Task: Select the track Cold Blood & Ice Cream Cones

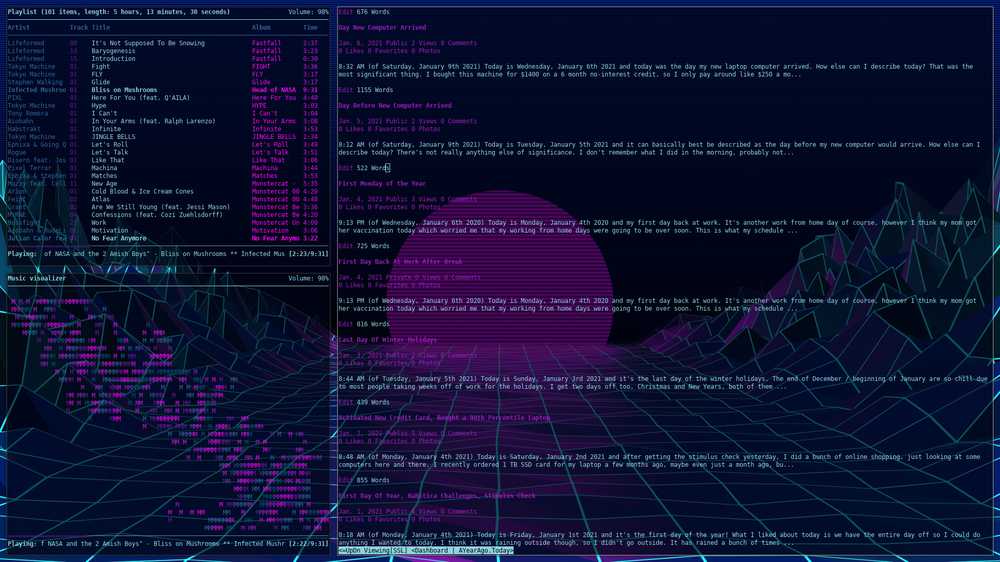Action: [142, 191]
